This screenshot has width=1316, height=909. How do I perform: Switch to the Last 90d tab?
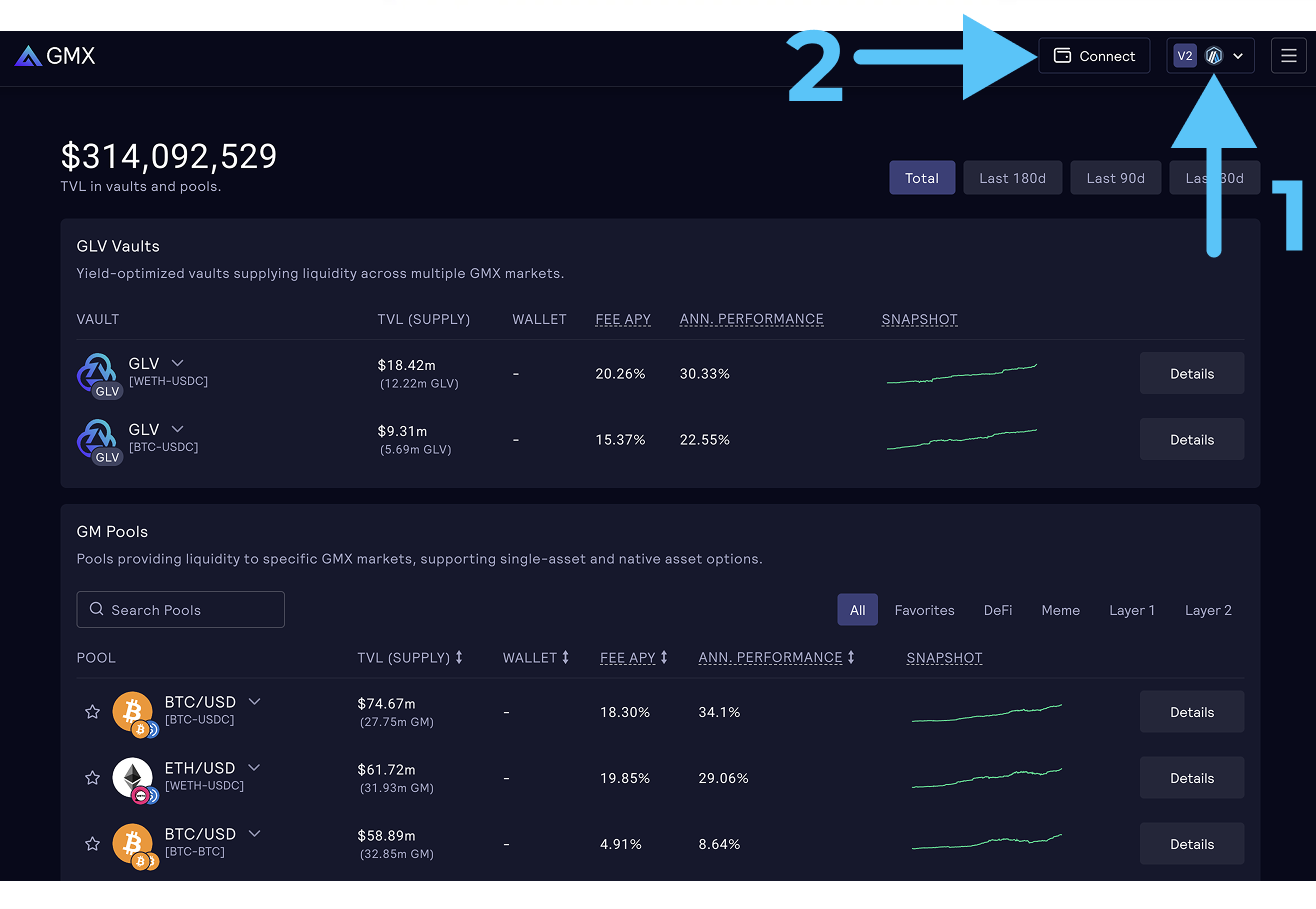point(1115,178)
